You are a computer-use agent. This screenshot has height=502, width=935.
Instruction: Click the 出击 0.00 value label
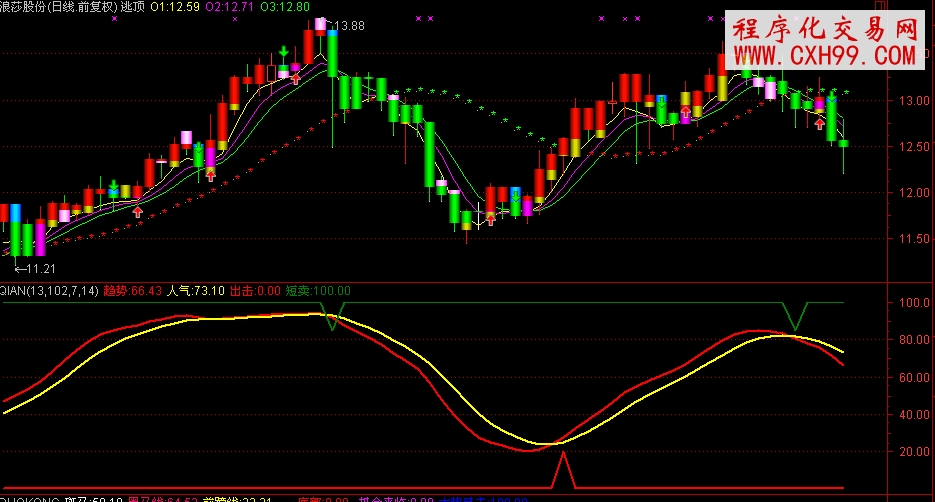[255, 291]
